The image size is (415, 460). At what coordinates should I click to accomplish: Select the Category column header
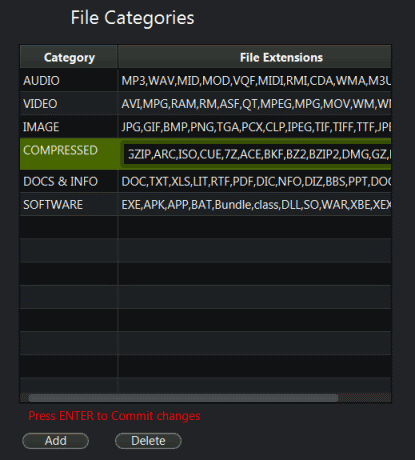point(69,57)
